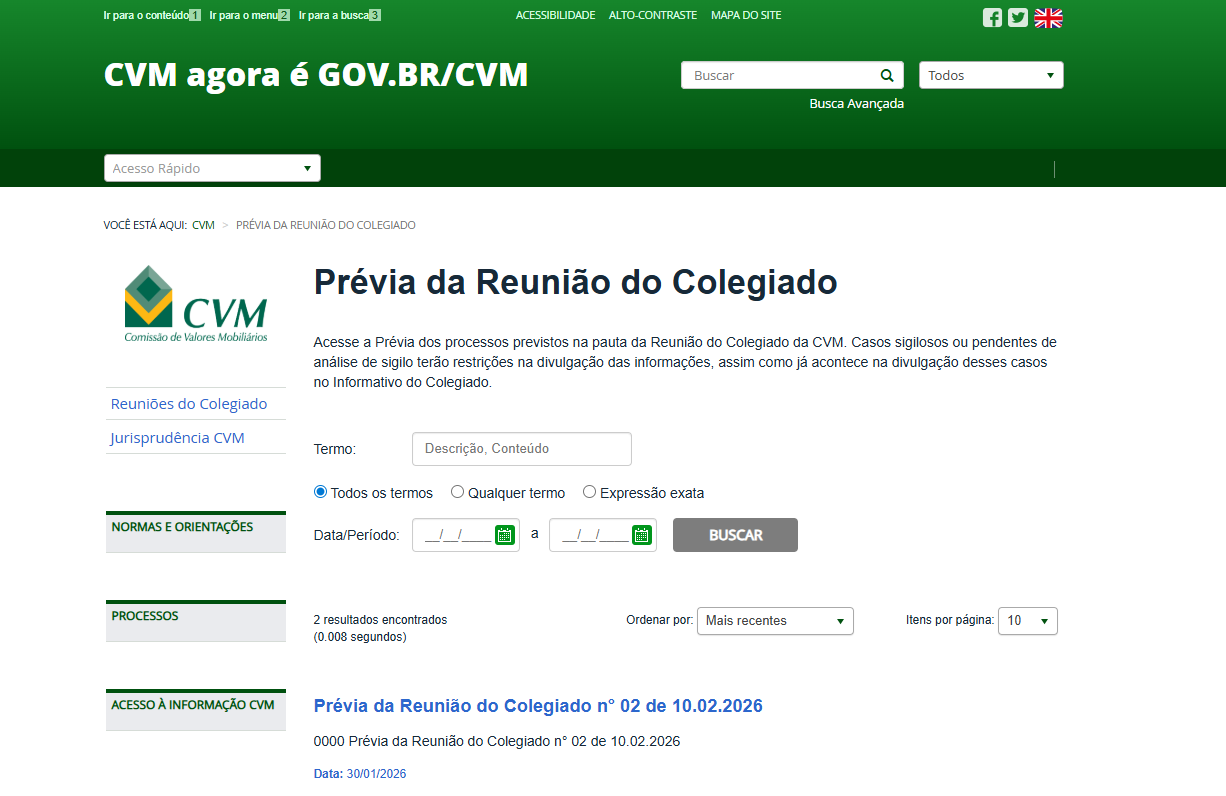Viewport: 1226px width, 796px height.
Task: Open the CVM Twitter icon
Action: [x=1018, y=17]
